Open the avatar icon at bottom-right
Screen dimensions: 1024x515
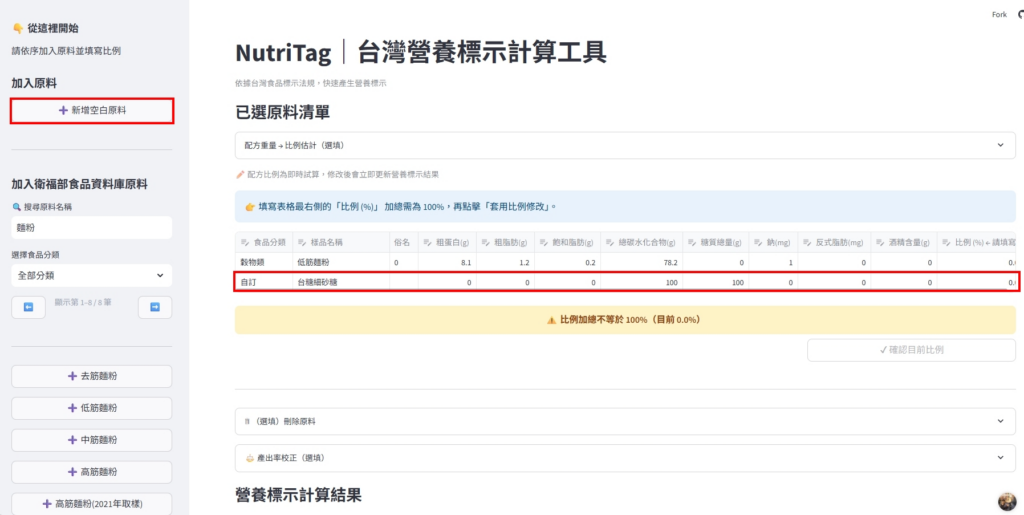tap(1007, 501)
